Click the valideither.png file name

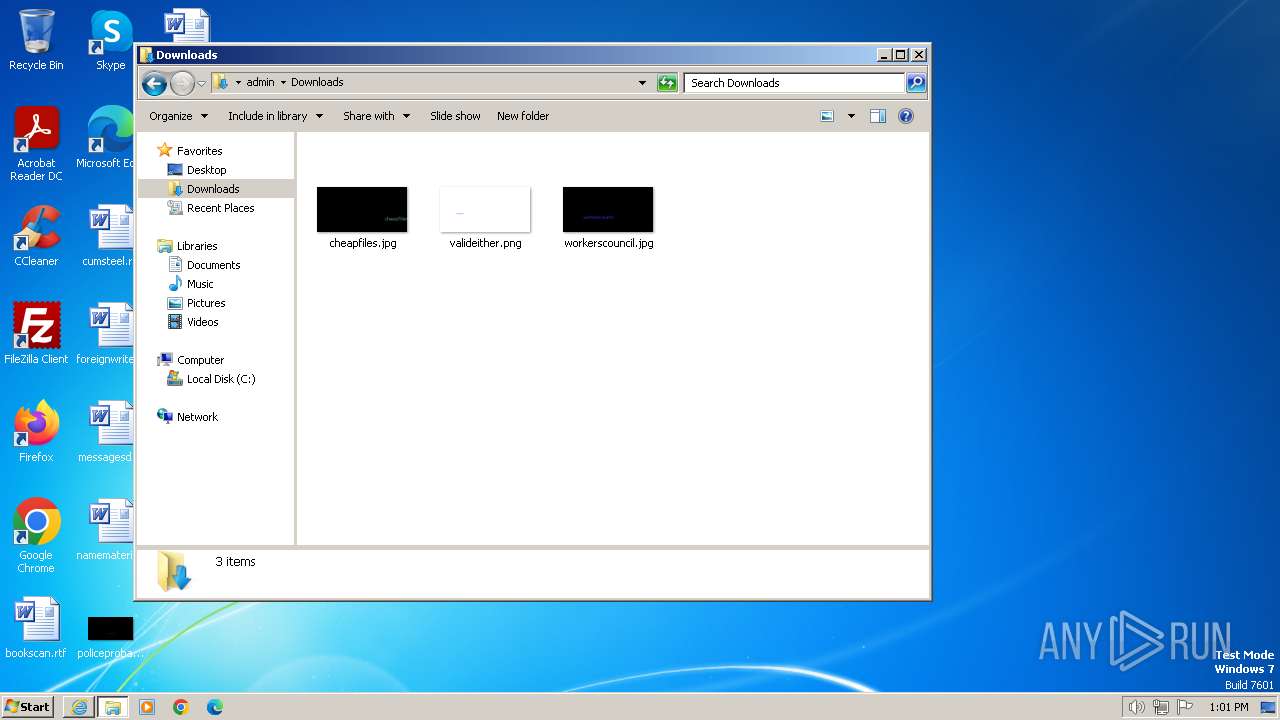pyautogui.click(x=486, y=243)
